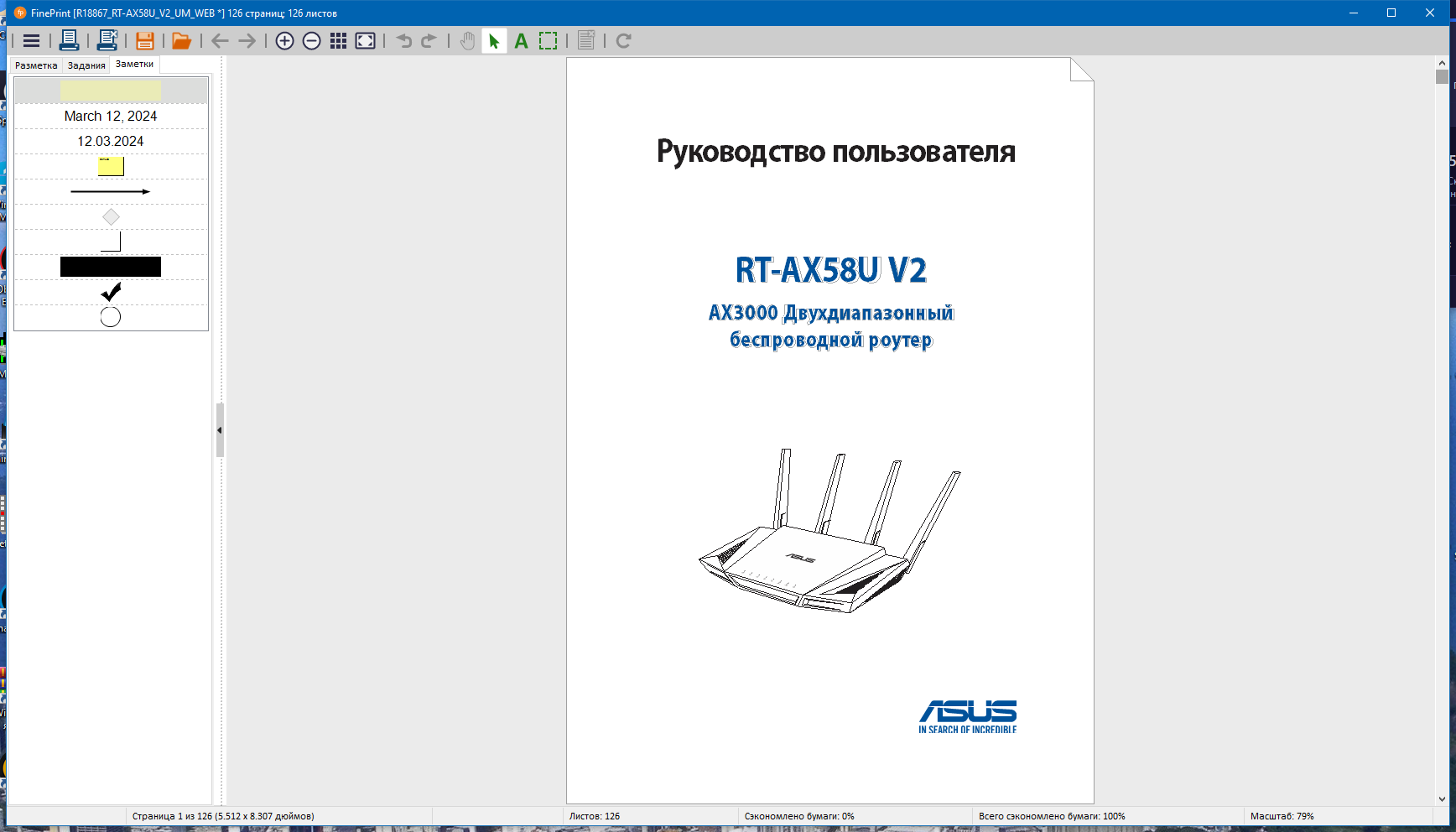
Task: Select the hand pan tool
Action: [x=468, y=41]
